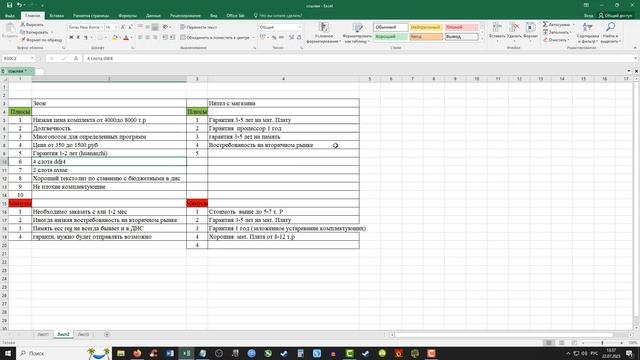The height and width of the screenshot is (360, 640).
Task: Increase the font size with the large A icon
Action: pyautogui.click(x=122, y=27)
